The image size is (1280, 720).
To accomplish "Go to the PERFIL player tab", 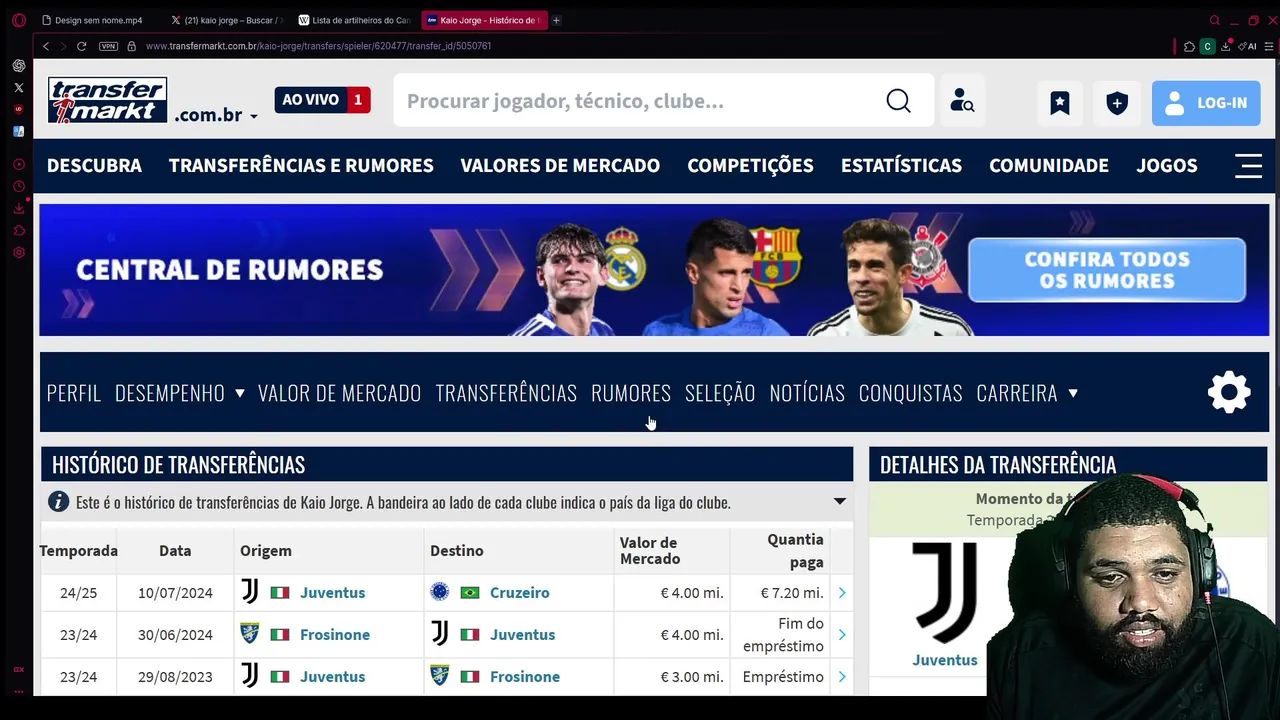I will (x=74, y=393).
